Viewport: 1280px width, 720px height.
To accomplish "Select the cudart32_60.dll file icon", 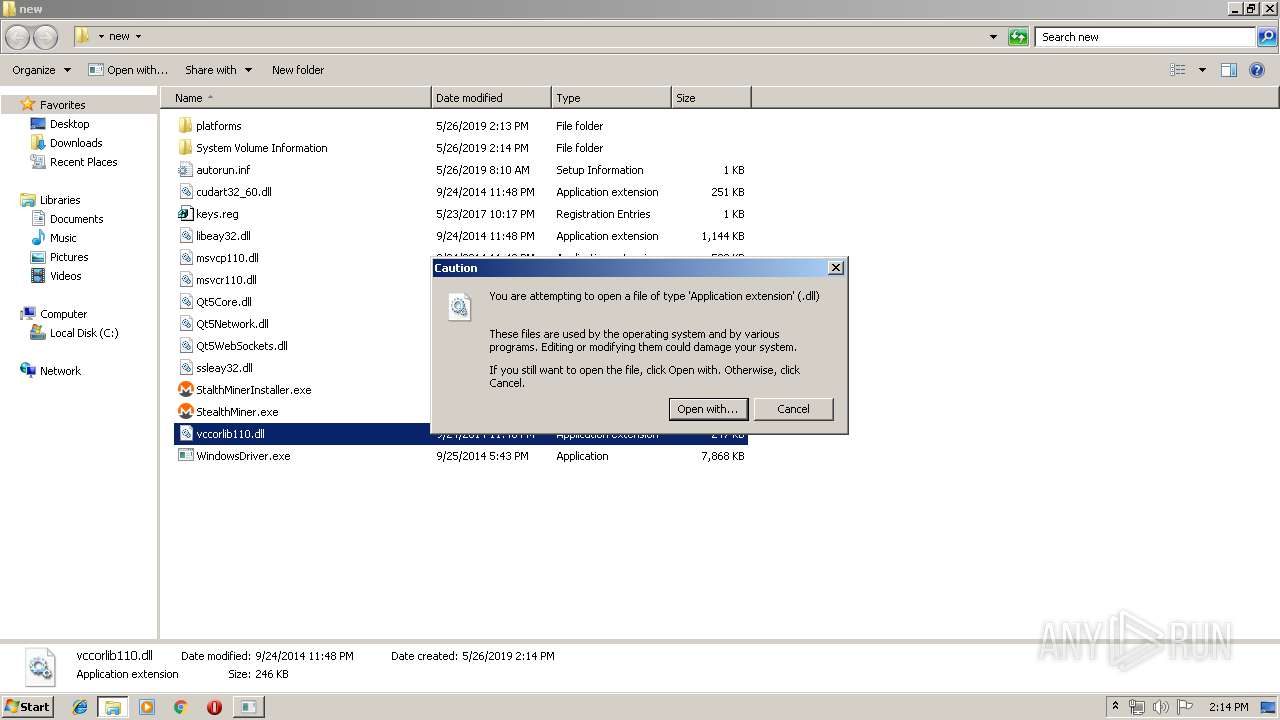I will pos(185,192).
